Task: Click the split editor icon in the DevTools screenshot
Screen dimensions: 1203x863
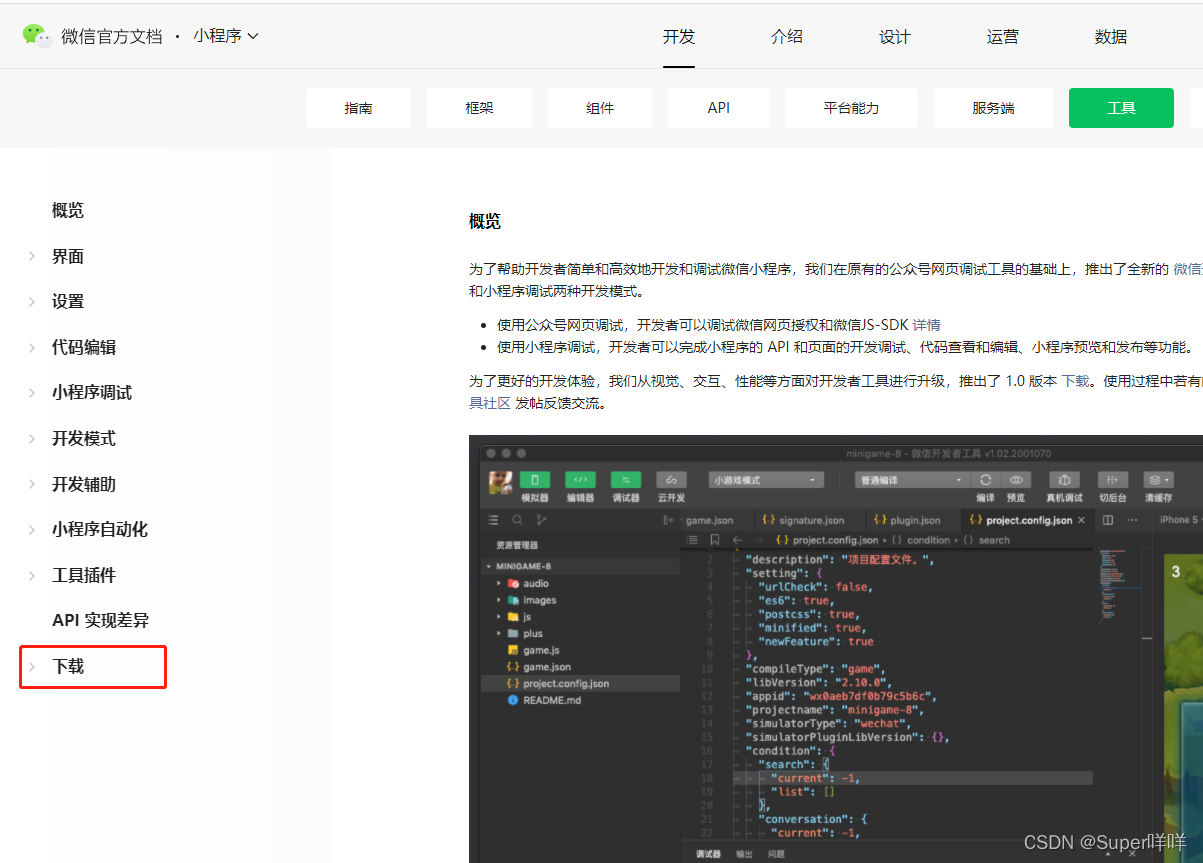Action: click(x=1108, y=520)
